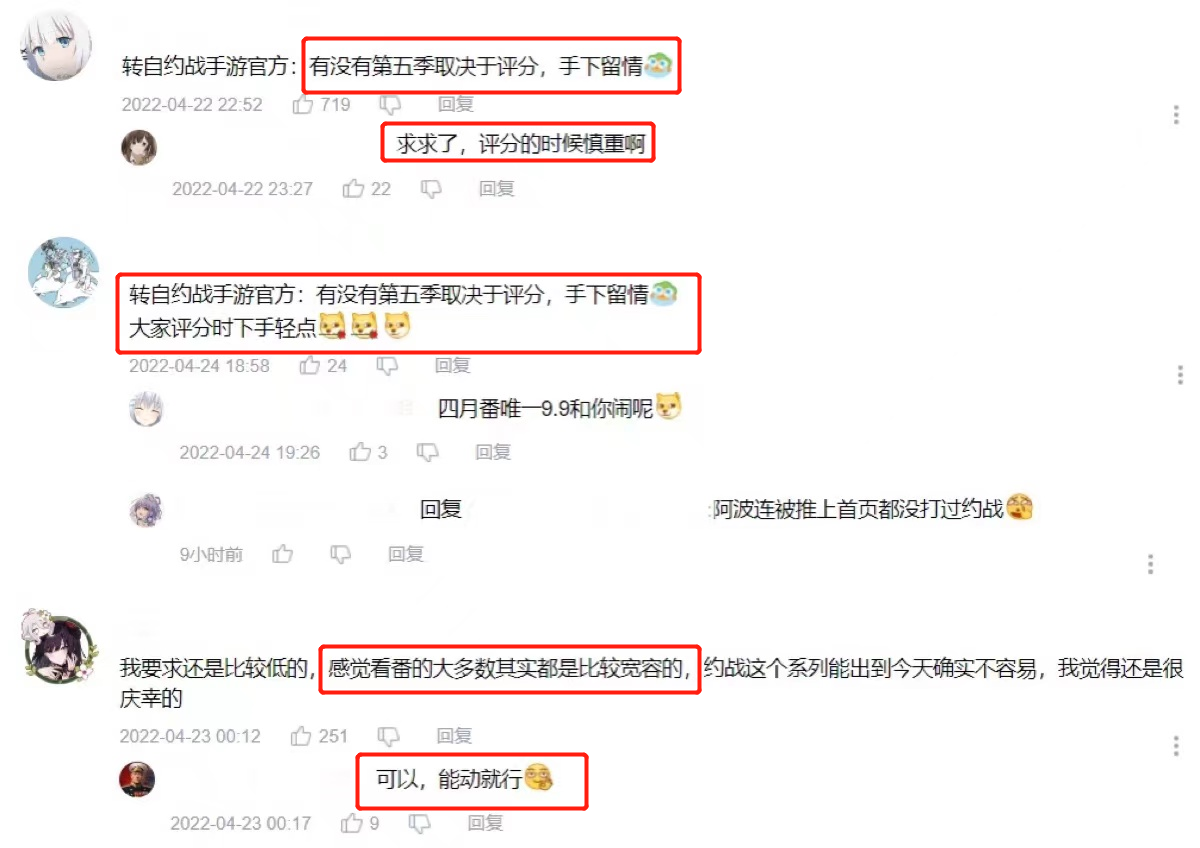The width and height of the screenshot is (1200, 848).
Task: Like the reply posted 9小时前
Action: point(283,553)
